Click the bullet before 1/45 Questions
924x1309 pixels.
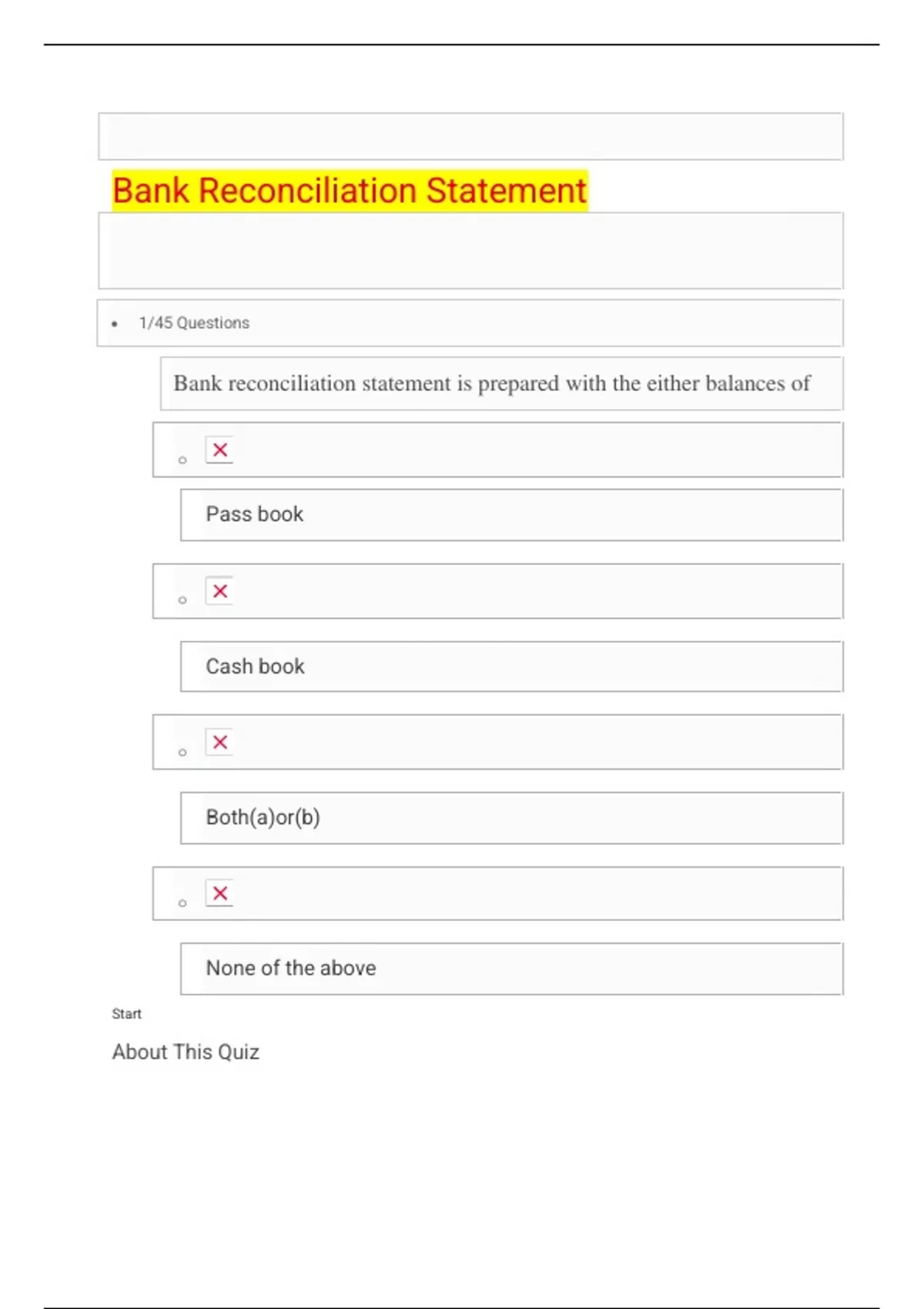pyautogui.click(x=115, y=324)
